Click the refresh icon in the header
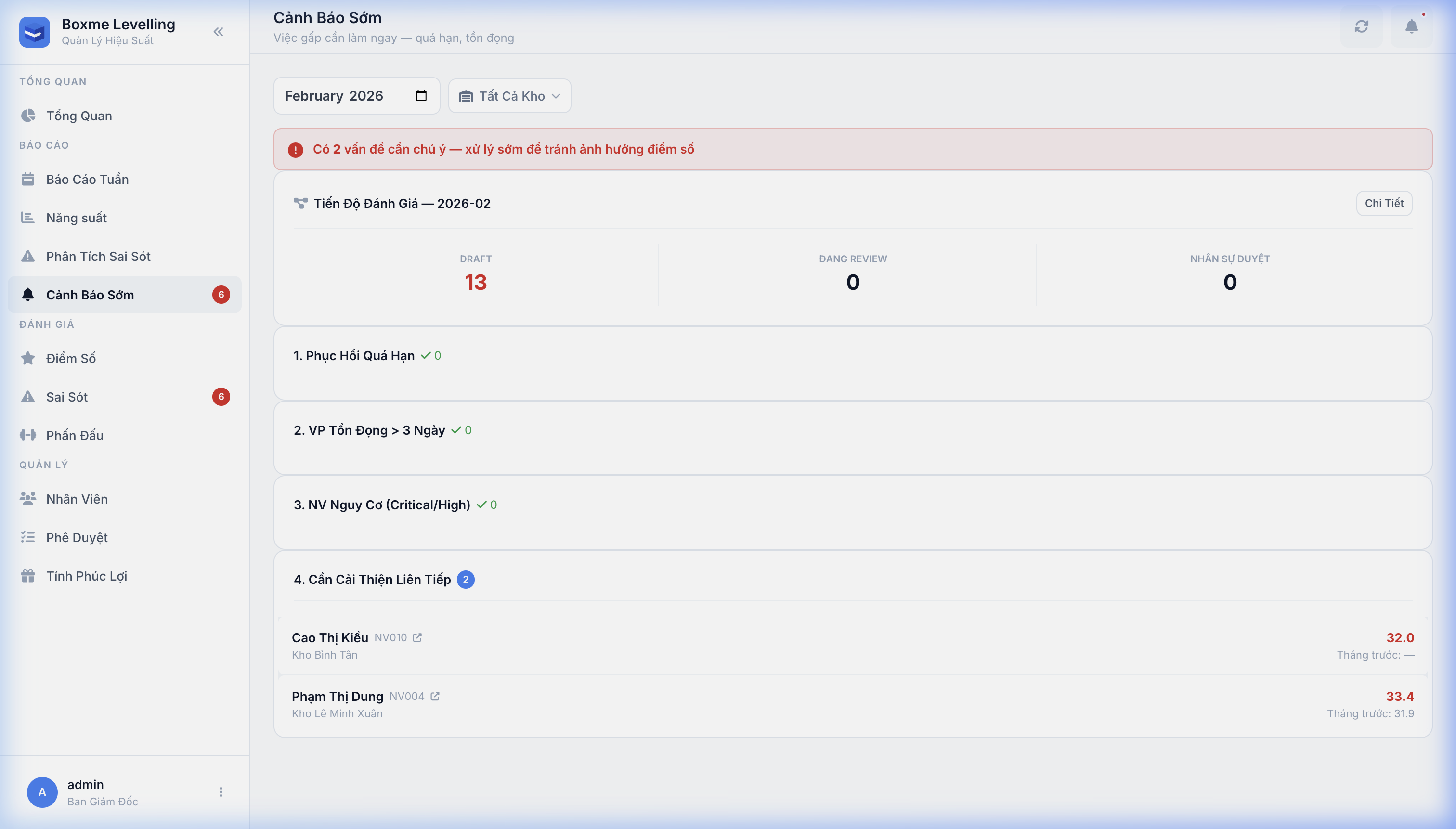Screen dimensions: 1456x829 click(x=1361, y=27)
